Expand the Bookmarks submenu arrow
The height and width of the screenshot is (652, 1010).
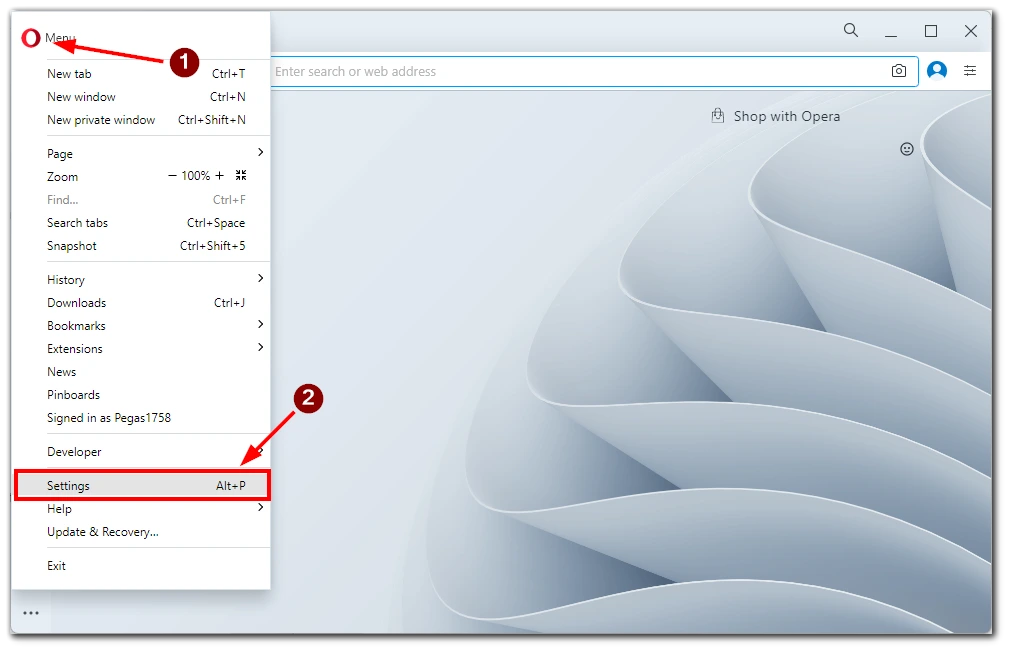point(260,324)
